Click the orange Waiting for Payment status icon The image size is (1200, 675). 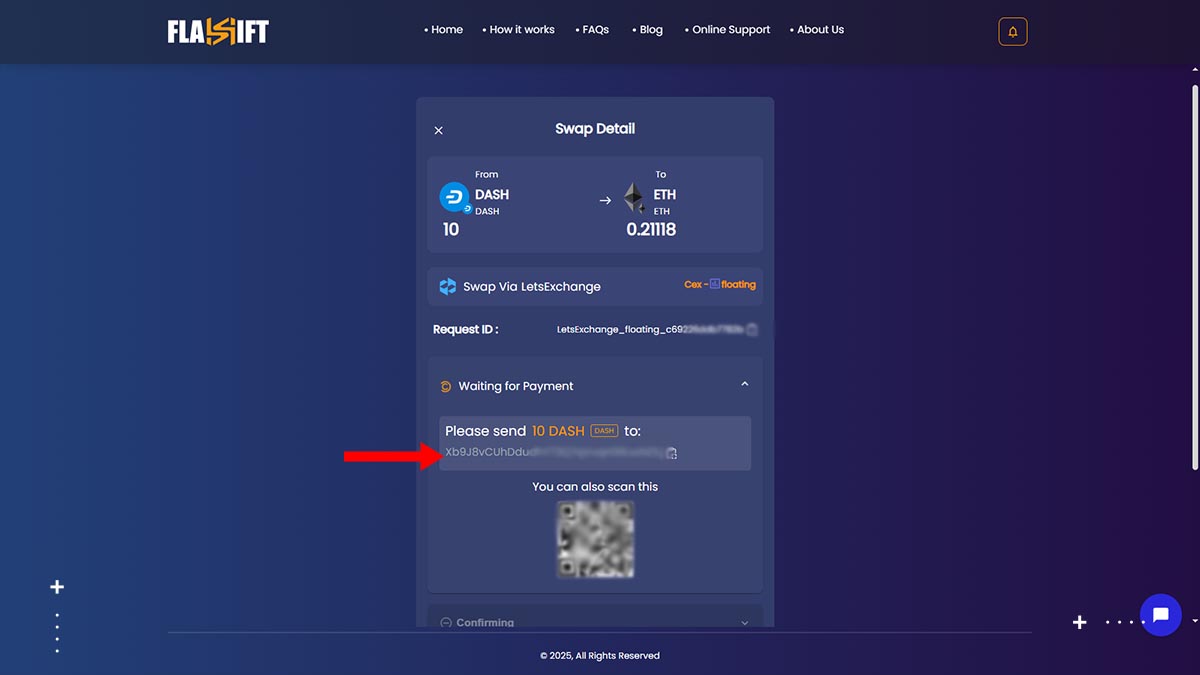point(444,386)
